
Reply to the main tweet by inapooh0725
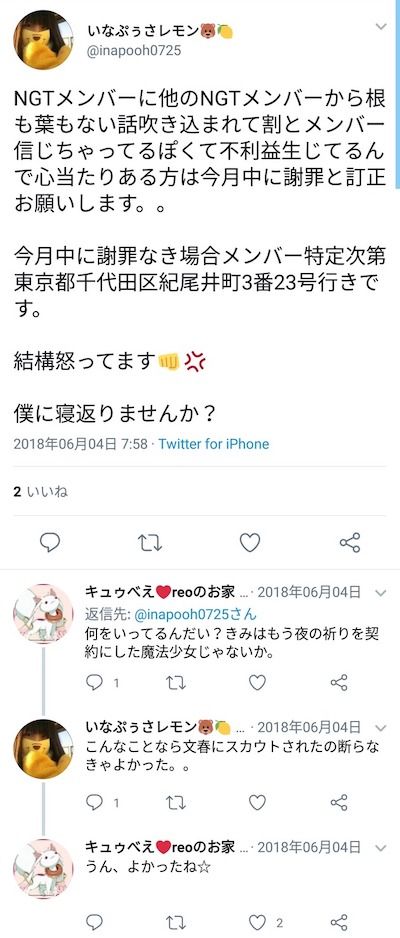pyautogui.click(x=50, y=543)
